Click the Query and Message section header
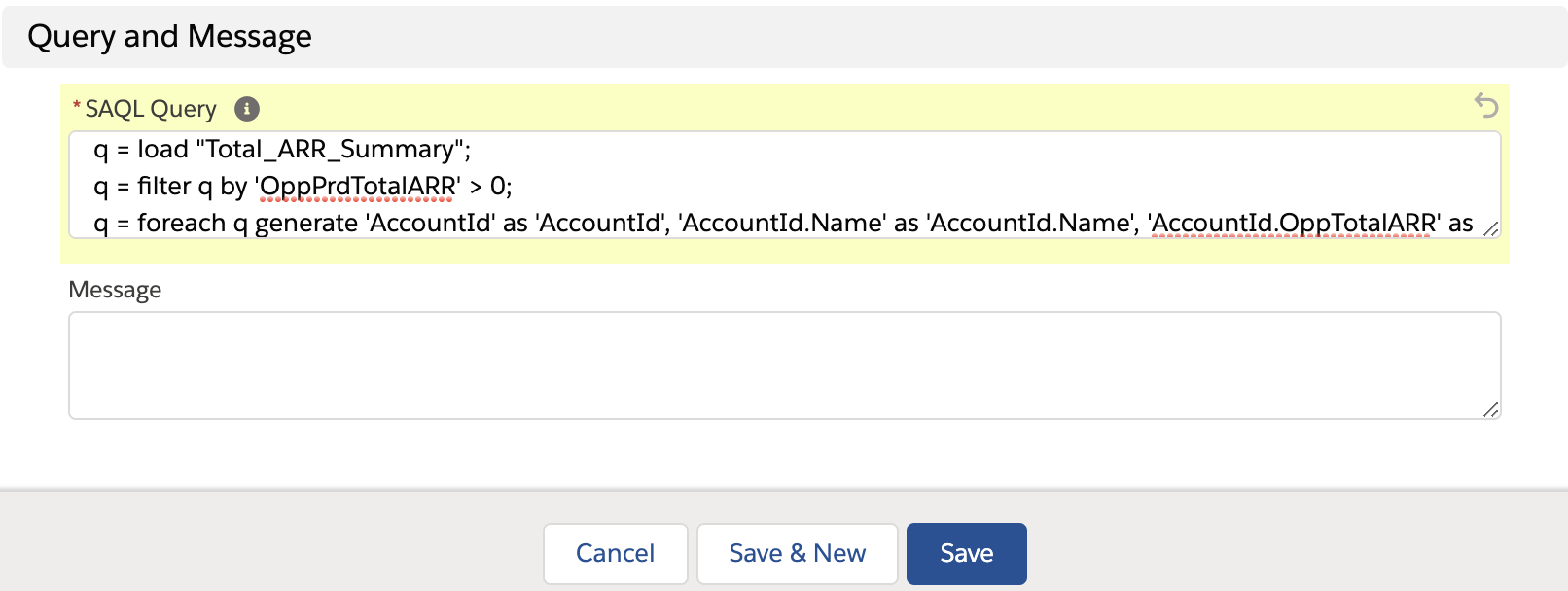This screenshot has height=591, width=1568. pos(170,37)
